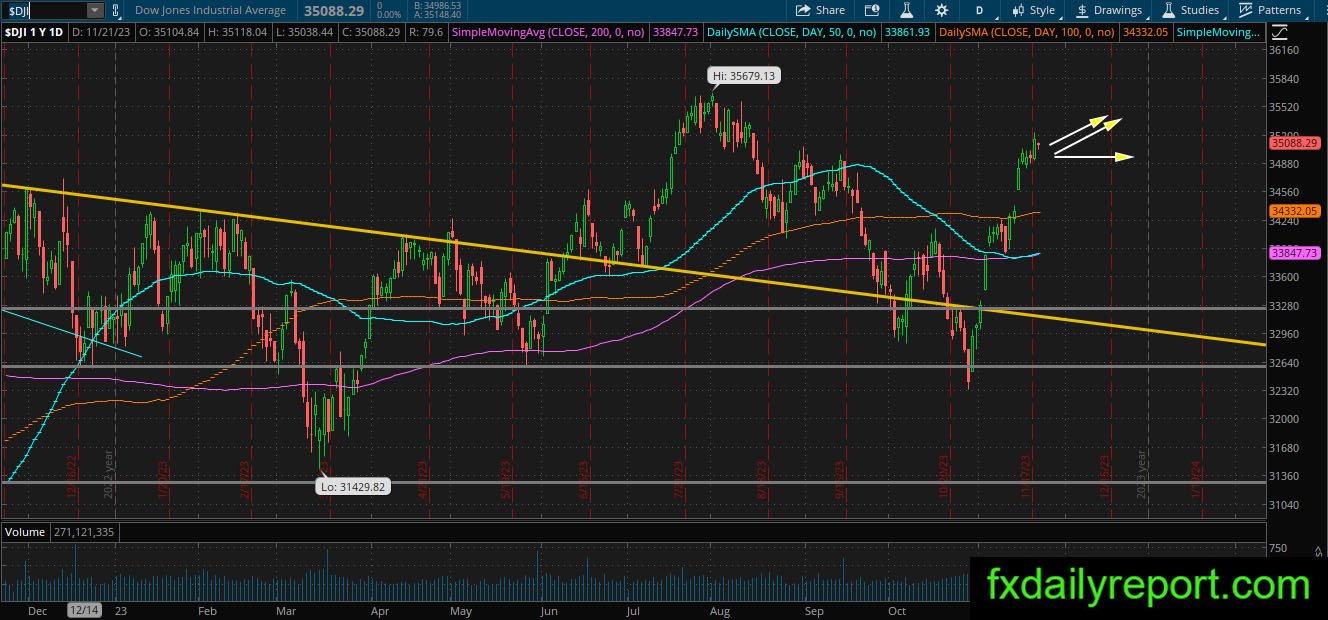Click the date field D: 11/21/23

pyautogui.click(x=100, y=32)
